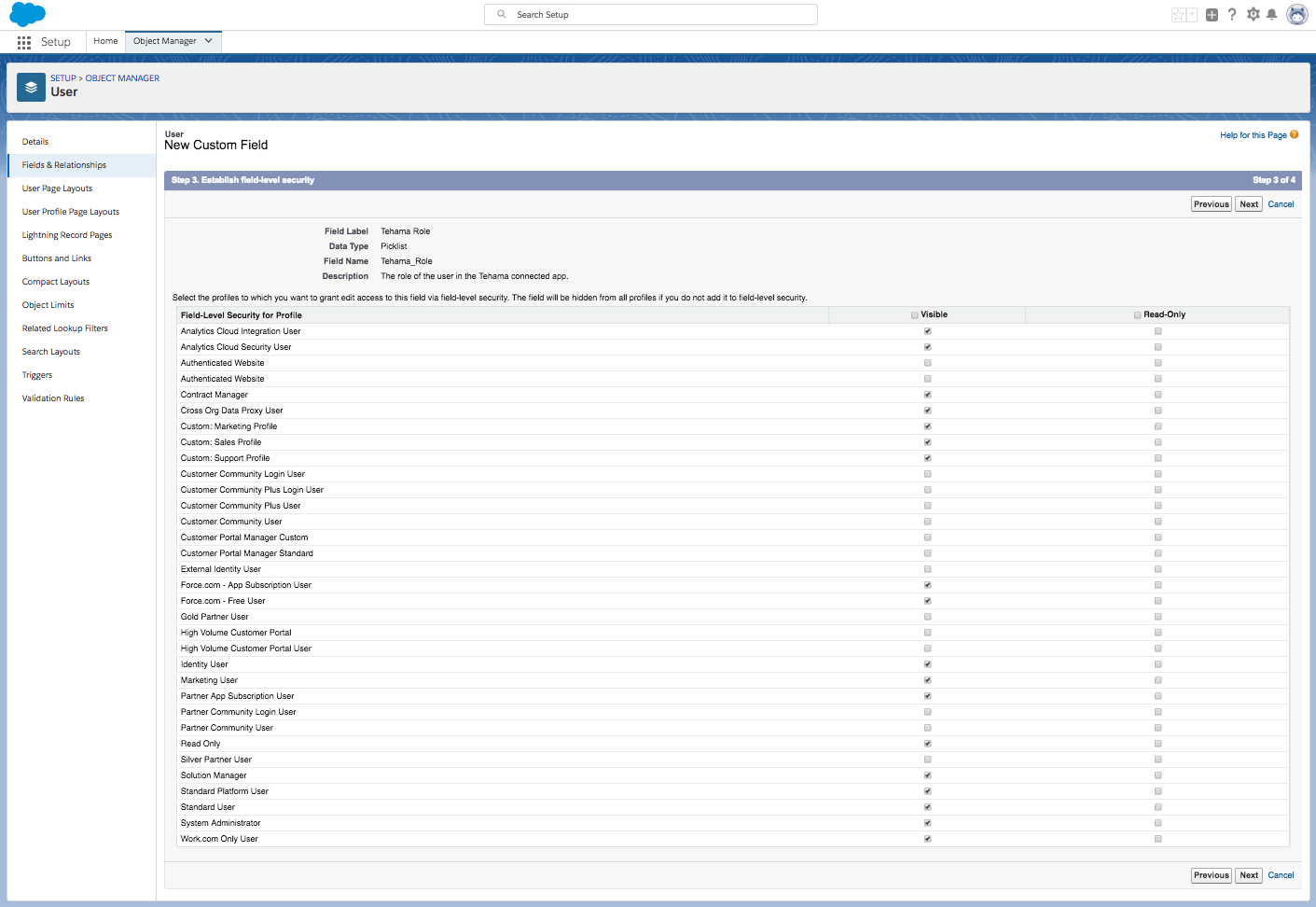1316x907 pixels.
Task: Open the Object Manager tab
Action: [x=164, y=41]
